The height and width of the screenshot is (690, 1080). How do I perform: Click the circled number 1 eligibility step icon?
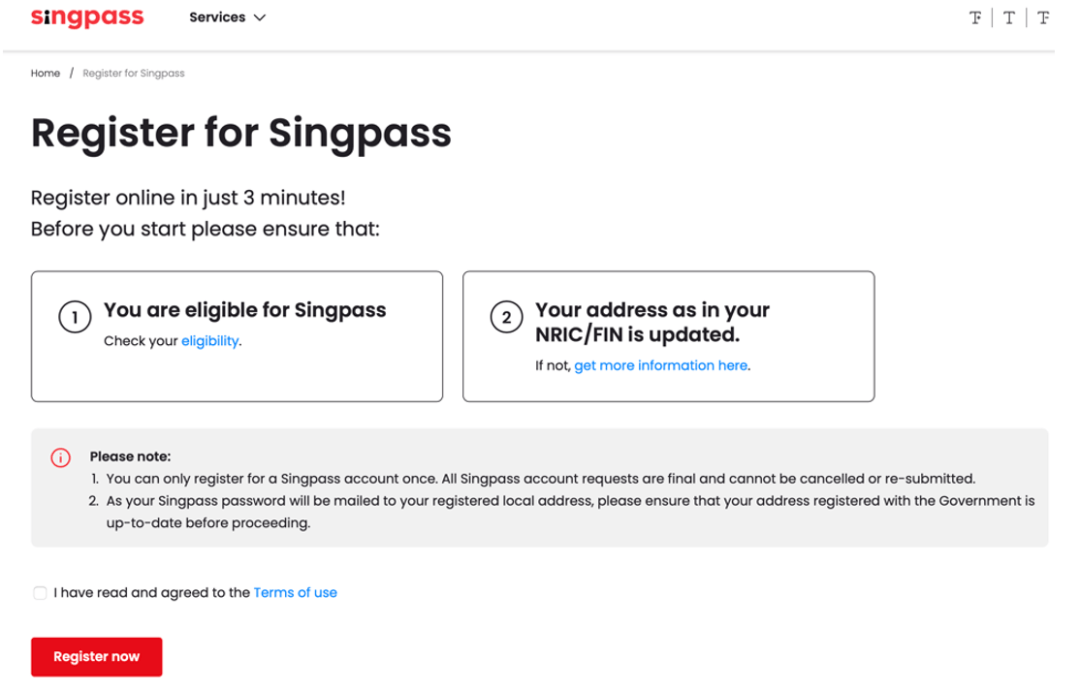[75, 317]
